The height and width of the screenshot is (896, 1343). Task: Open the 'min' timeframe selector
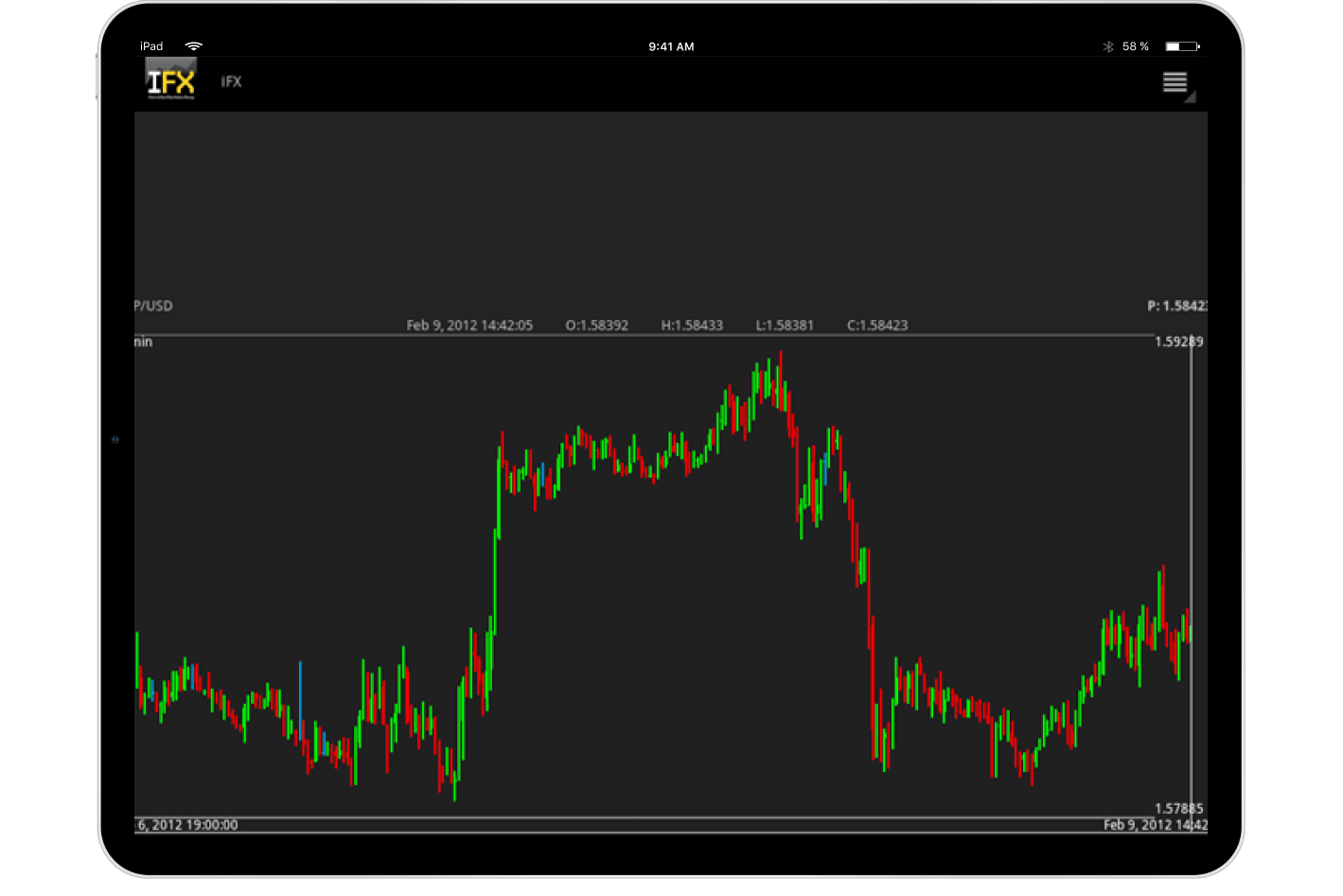[x=143, y=342]
